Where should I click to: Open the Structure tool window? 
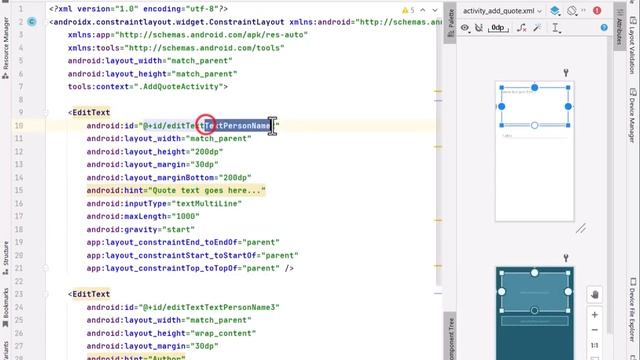pos(6,258)
